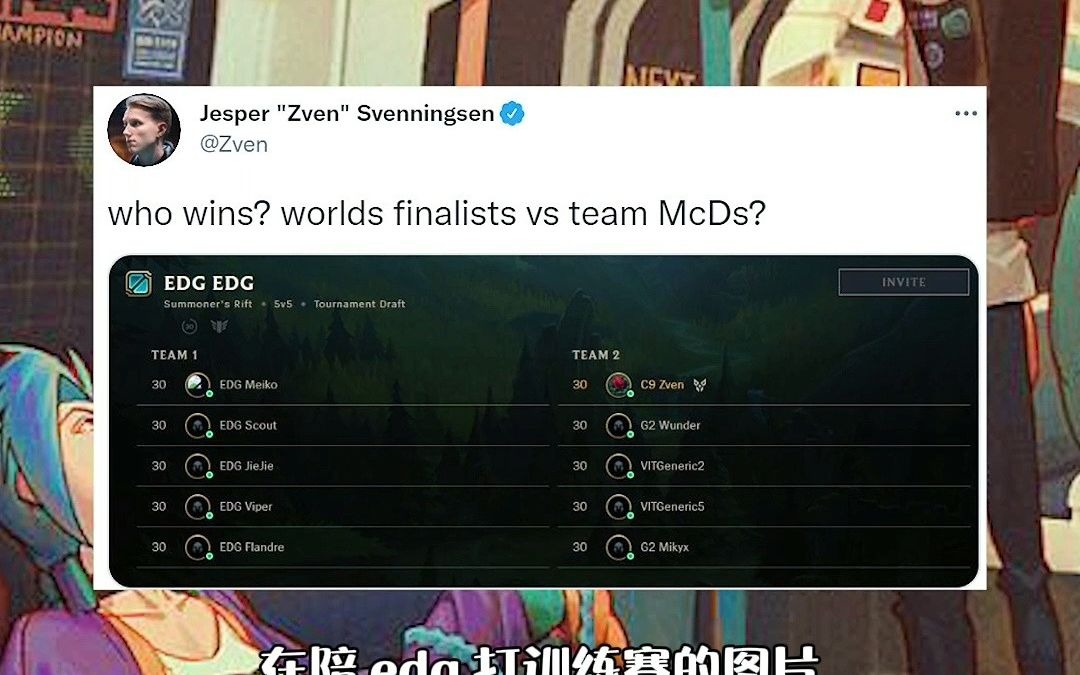Screen dimensions: 1080x675
Task: Select the G2 Mikyx player row
Action: (764, 548)
